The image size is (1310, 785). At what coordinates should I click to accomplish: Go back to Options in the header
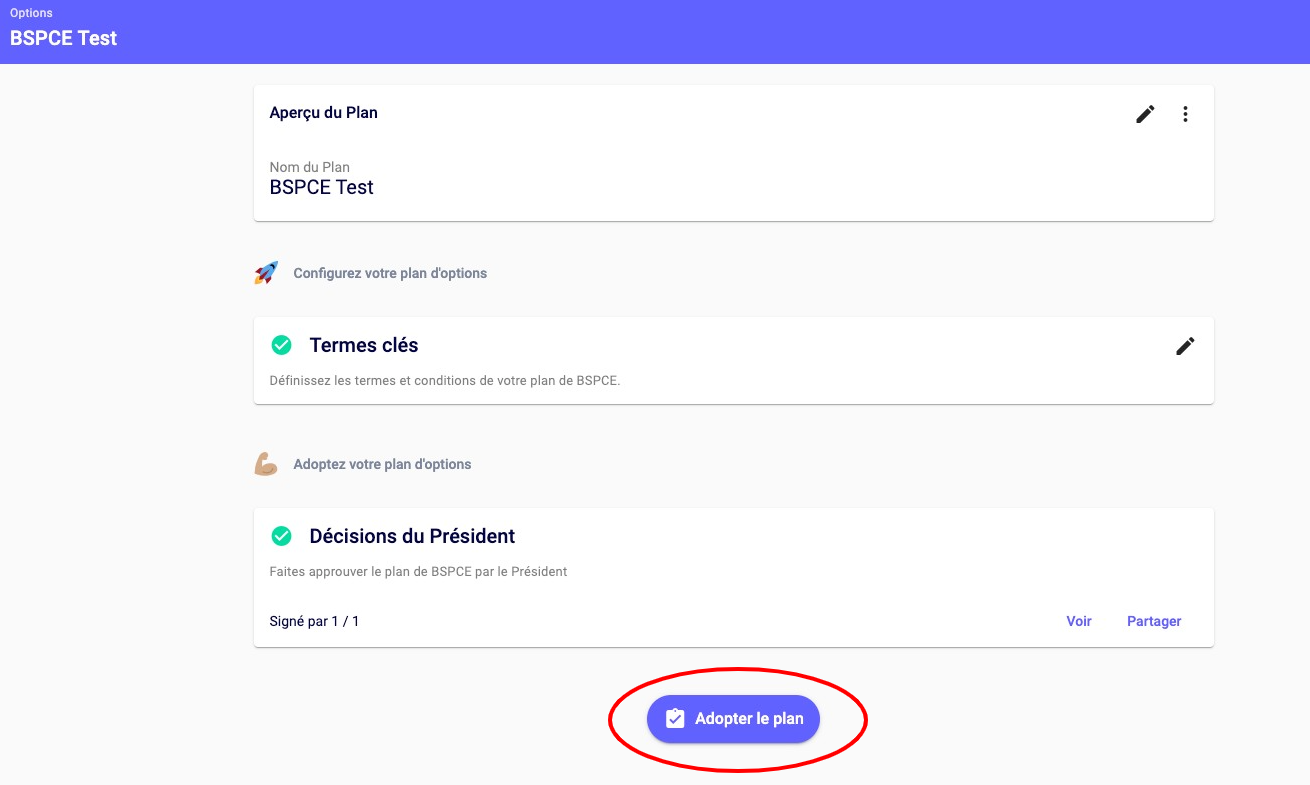(x=31, y=13)
